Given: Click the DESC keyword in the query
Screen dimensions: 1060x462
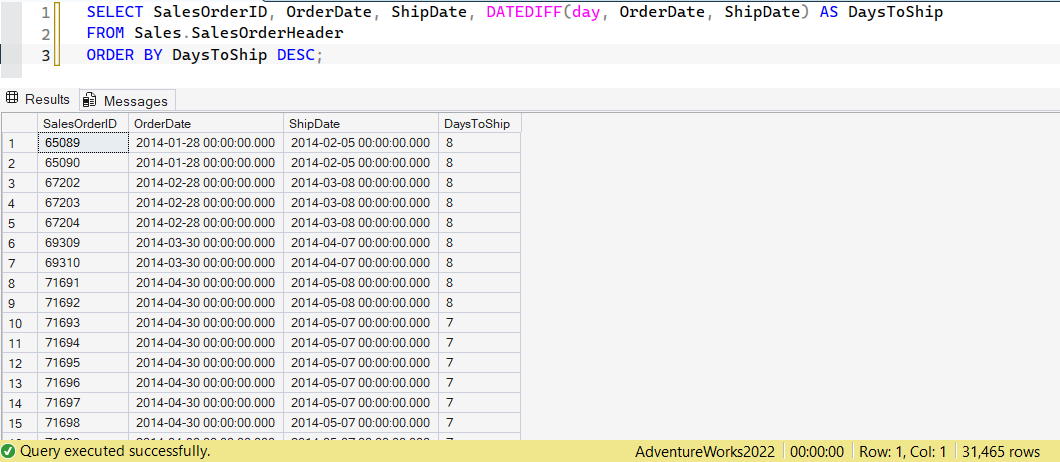Looking at the screenshot, I should [296, 55].
